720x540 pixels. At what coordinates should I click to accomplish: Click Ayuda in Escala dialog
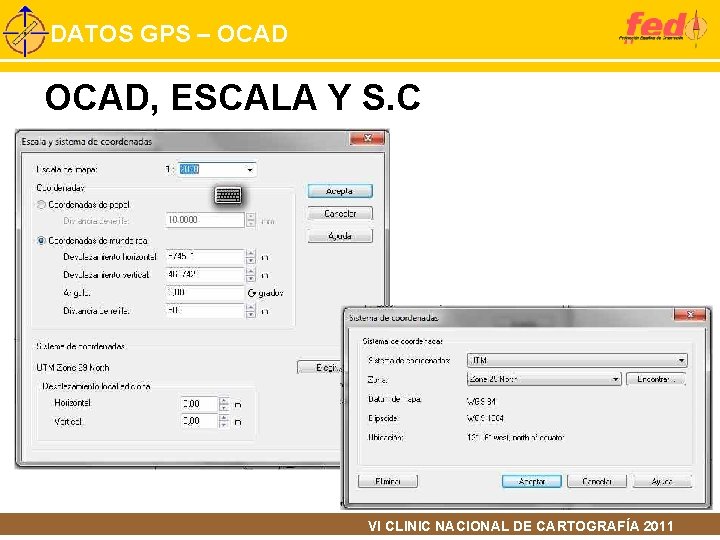[x=340, y=236]
